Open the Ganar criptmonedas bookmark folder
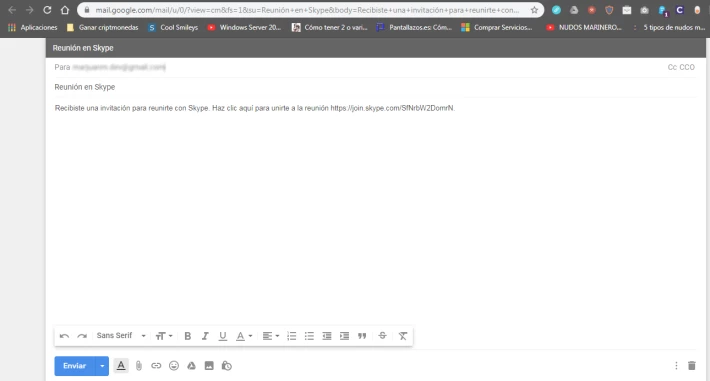 point(102,28)
